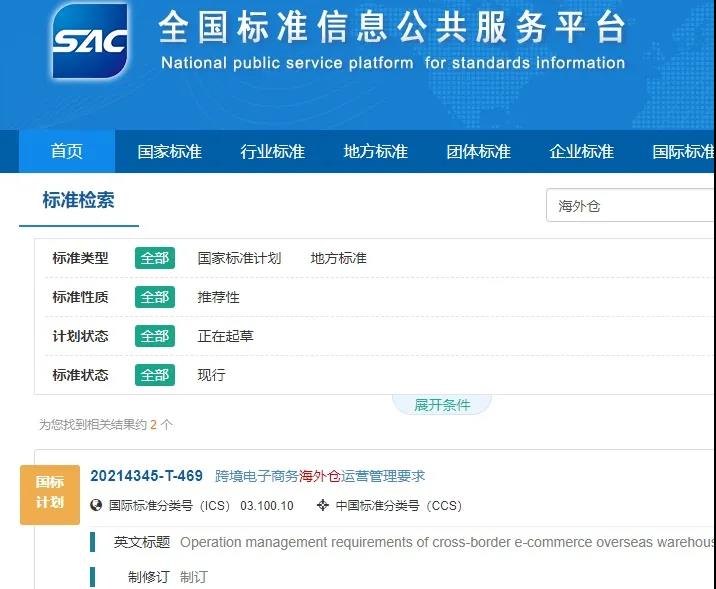The width and height of the screenshot is (716, 589).
Task: Select 全部 in the 标准状态 row
Action: pyautogui.click(x=155, y=375)
